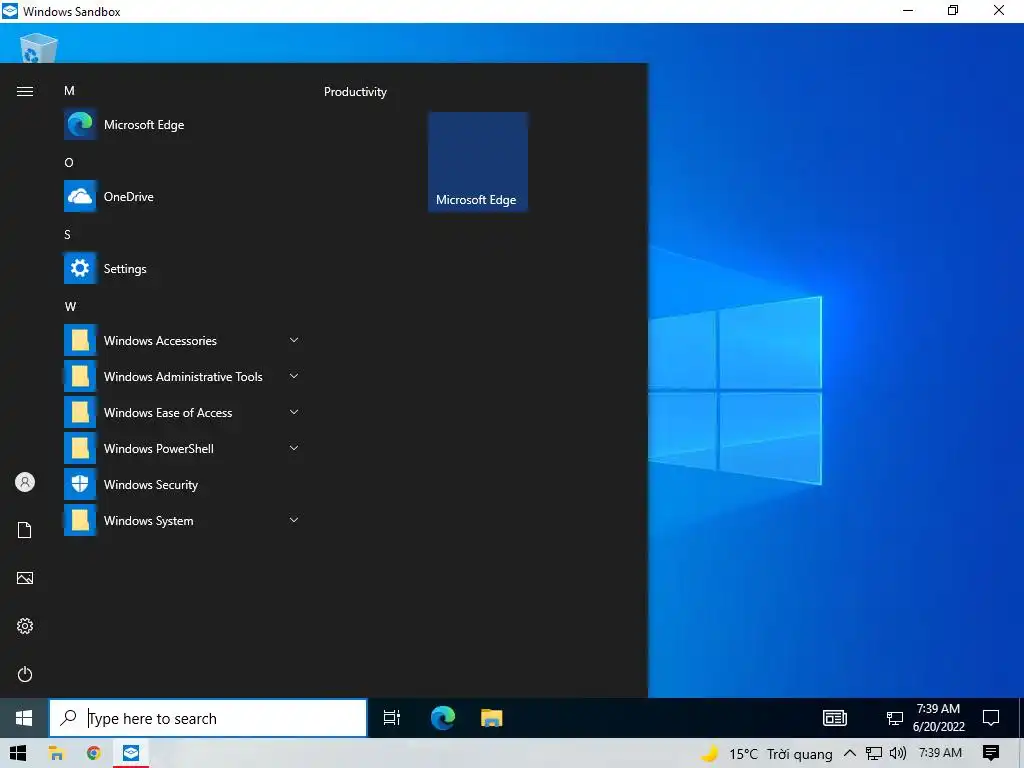
Task: Restore down the Windows Sandbox window
Action: click(x=953, y=10)
